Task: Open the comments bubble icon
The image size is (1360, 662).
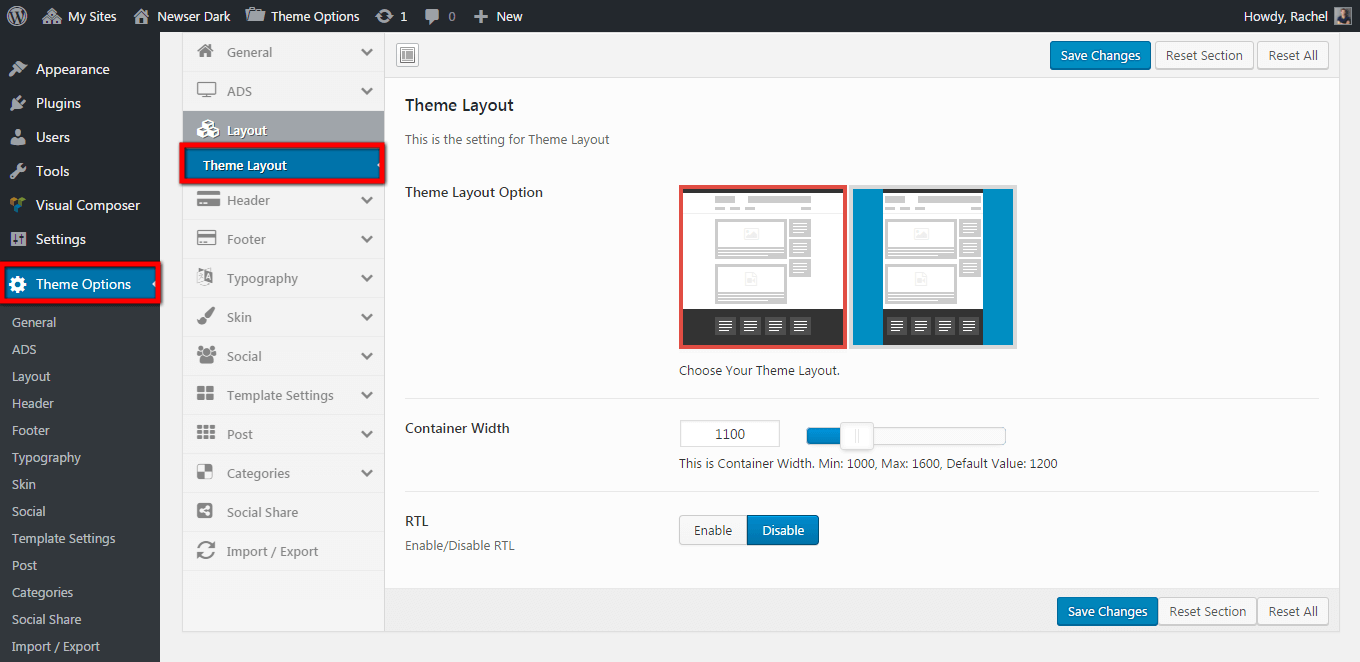Action: point(432,16)
